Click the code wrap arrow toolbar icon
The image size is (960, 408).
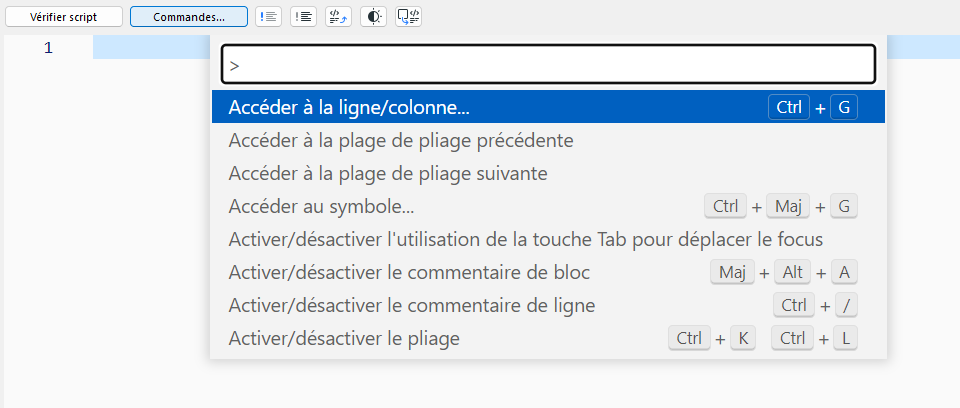pos(338,17)
